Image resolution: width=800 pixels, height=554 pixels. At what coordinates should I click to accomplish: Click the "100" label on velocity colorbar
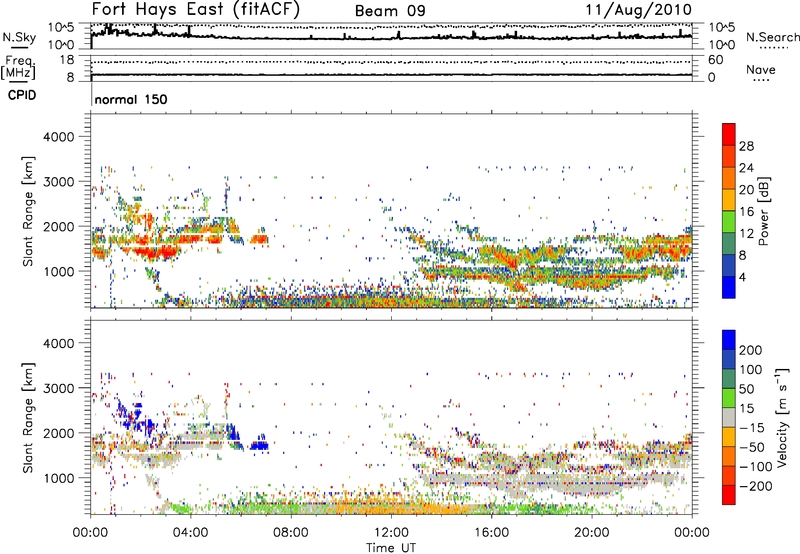pyautogui.click(x=751, y=370)
